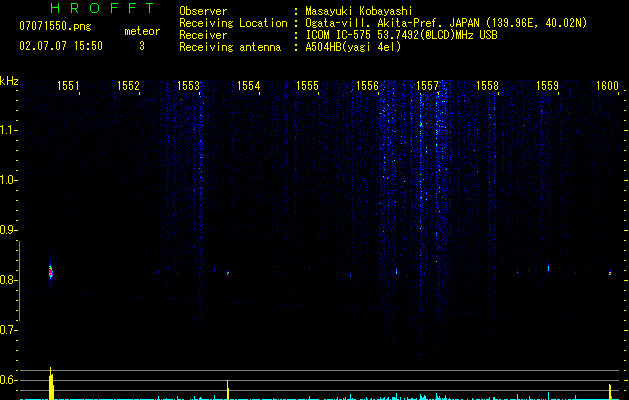Click the 1552 time marker
The image size is (629, 400).
coord(128,86)
